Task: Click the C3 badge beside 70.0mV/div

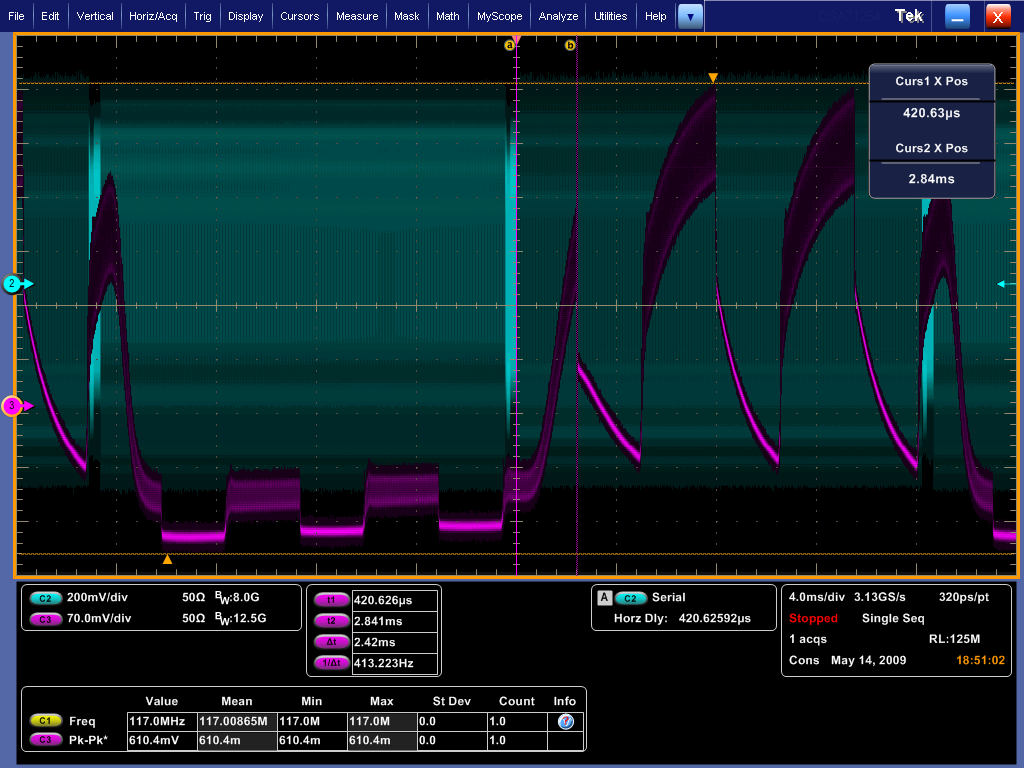Action: tap(44, 618)
